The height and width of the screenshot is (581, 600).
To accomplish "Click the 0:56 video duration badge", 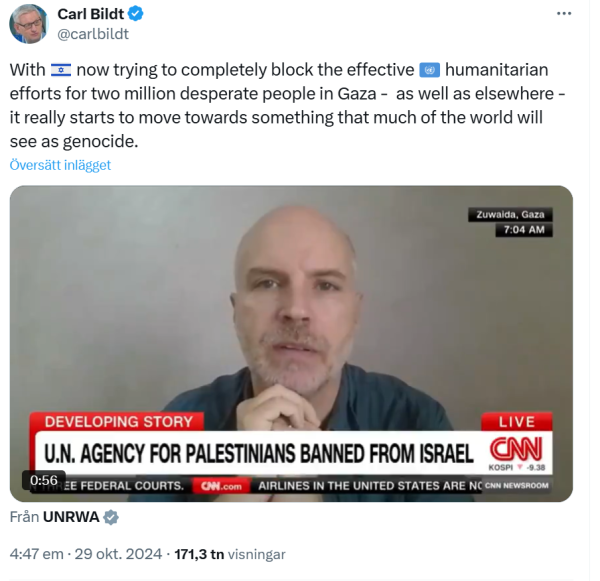I will (x=44, y=480).
